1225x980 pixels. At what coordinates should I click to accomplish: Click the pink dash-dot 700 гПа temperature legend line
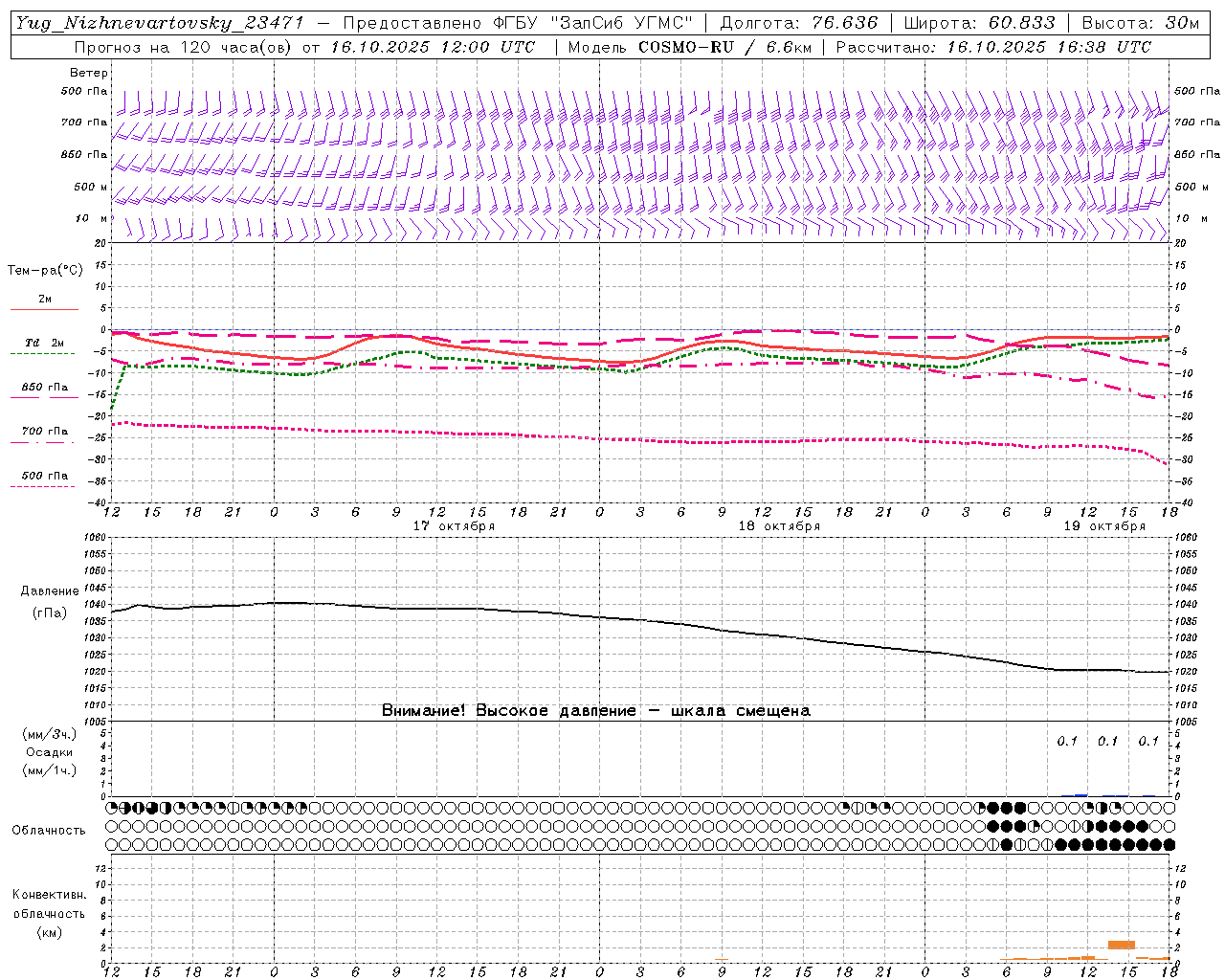point(44,442)
